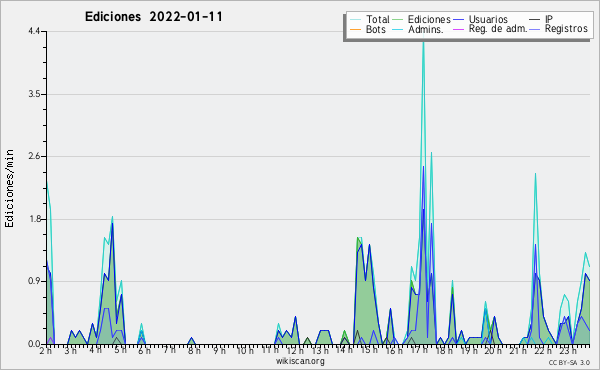600x370 pixels.
Task: Click the CC BY-SA 3.0 license text
Action: (569, 362)
